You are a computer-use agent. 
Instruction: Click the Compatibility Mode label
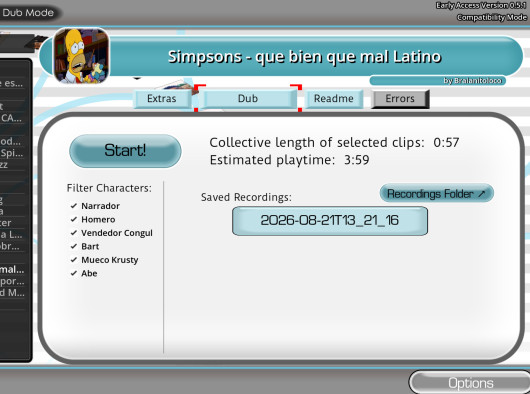[x=491, y=17]
